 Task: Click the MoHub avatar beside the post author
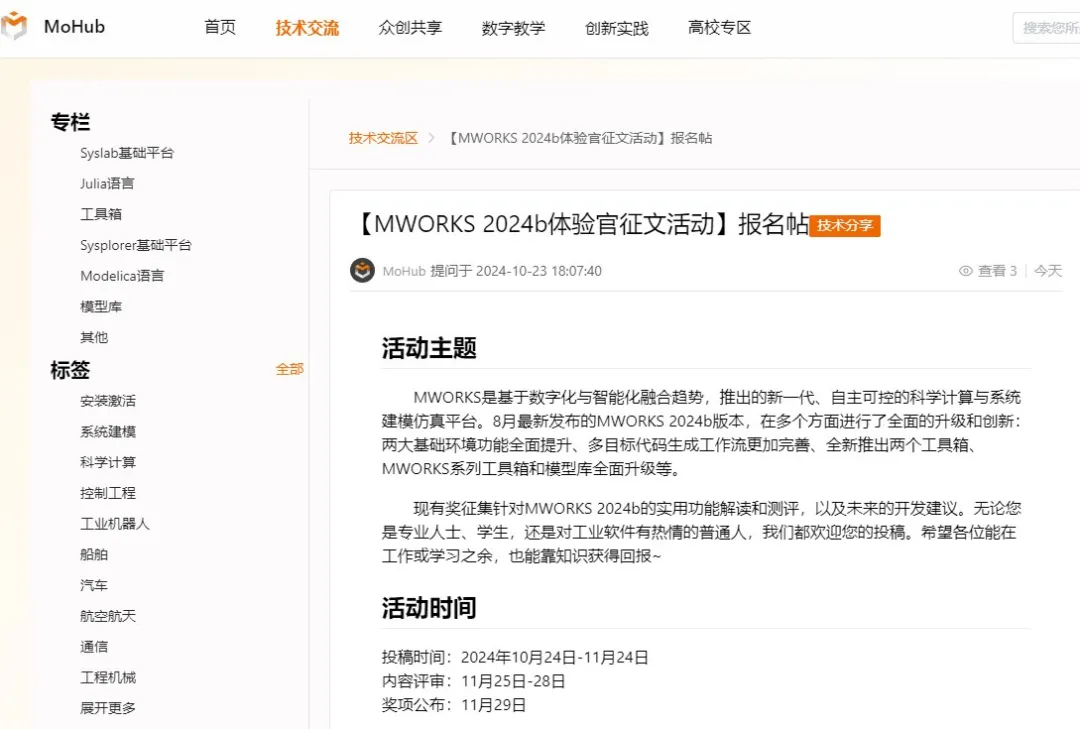(362, 270)
